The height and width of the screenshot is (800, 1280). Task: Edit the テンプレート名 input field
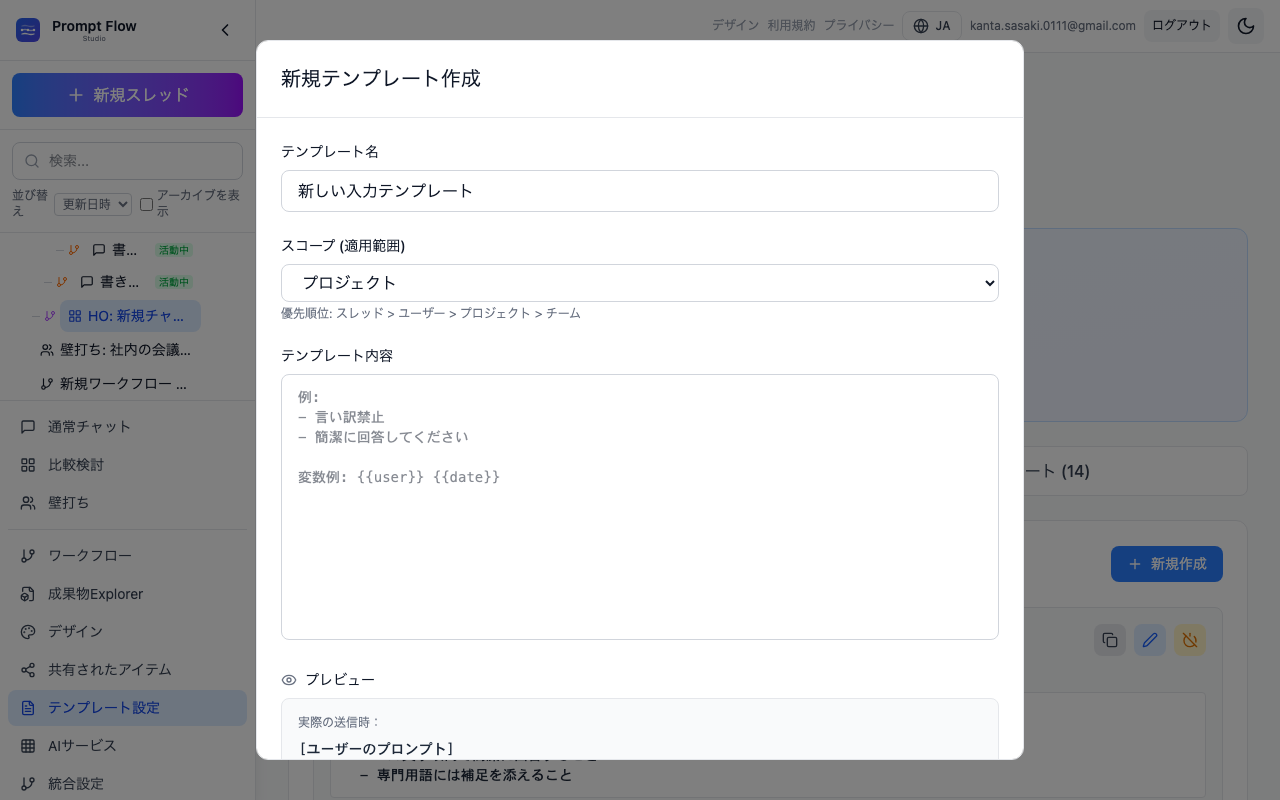click(x=640, y=191)
